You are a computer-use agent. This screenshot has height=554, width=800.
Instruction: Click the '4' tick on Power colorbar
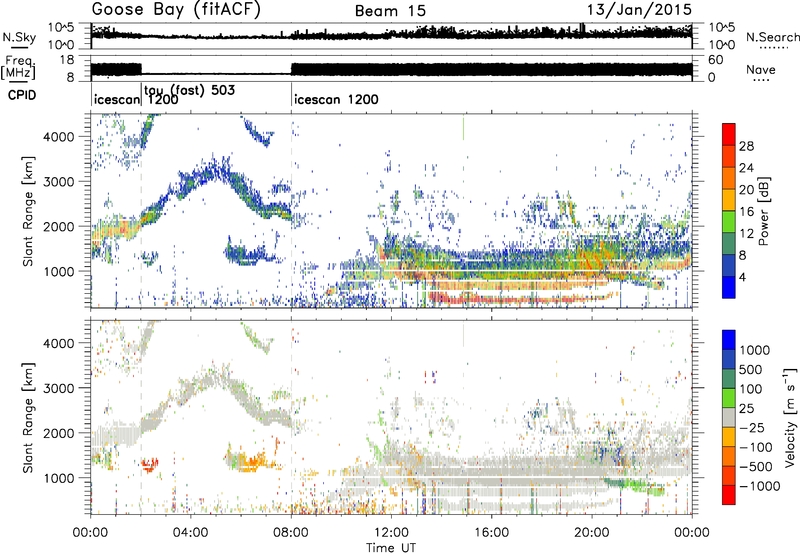743,277
